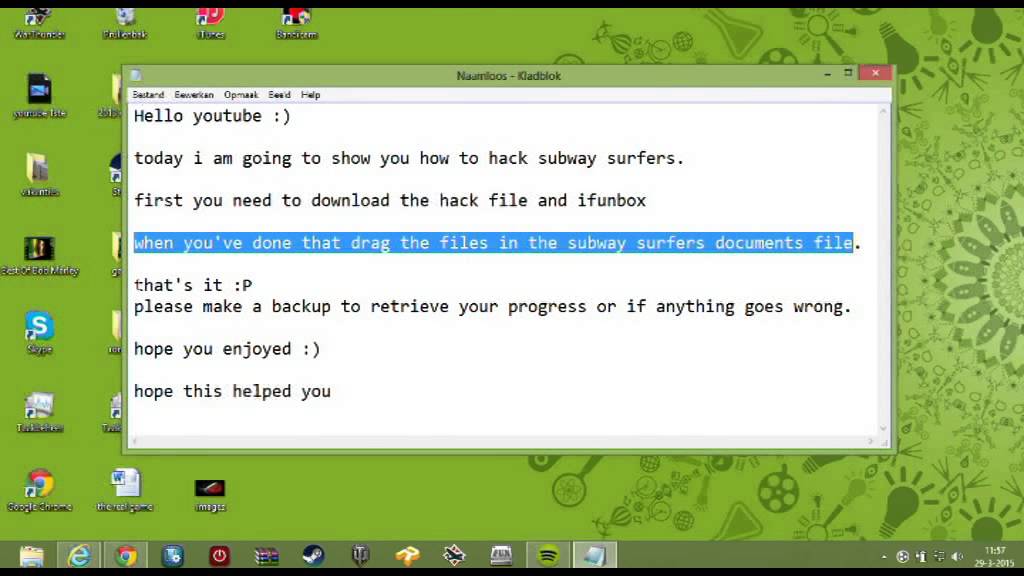Select the "images" desktop file
The height and width of the screenshot is (576, 1024).
210,495
